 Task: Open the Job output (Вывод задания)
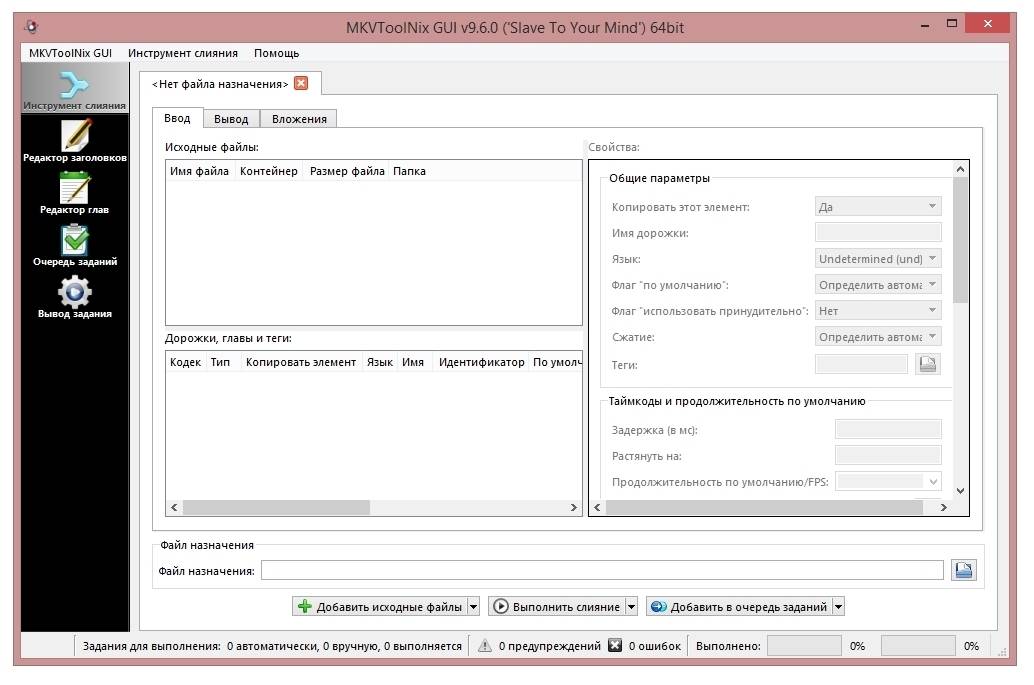pos(75,297)
